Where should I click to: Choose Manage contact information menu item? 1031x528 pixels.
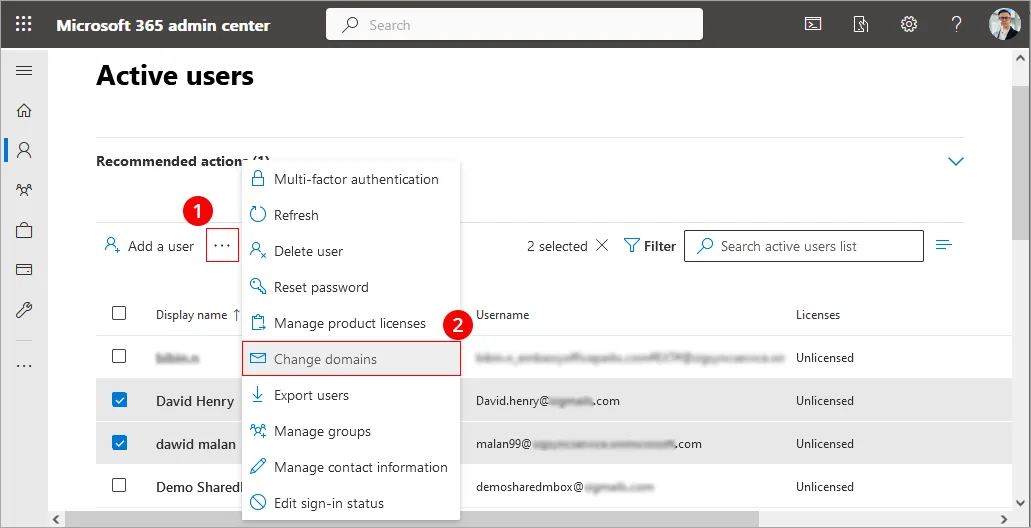[351, 468]
